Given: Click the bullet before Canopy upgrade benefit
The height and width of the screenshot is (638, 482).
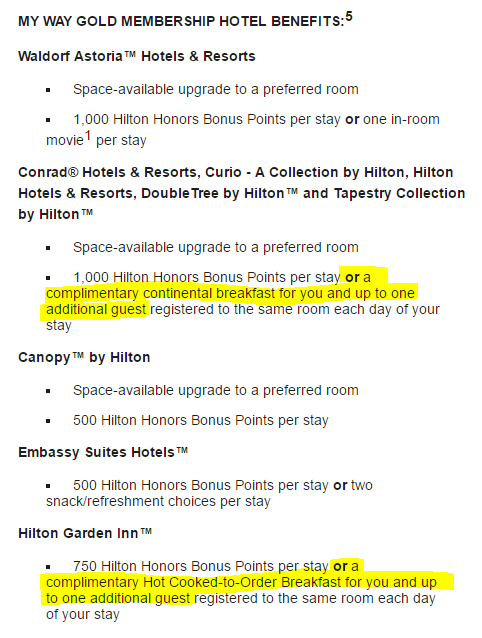Looking at the screenshot, I should [x=48, y=391].
